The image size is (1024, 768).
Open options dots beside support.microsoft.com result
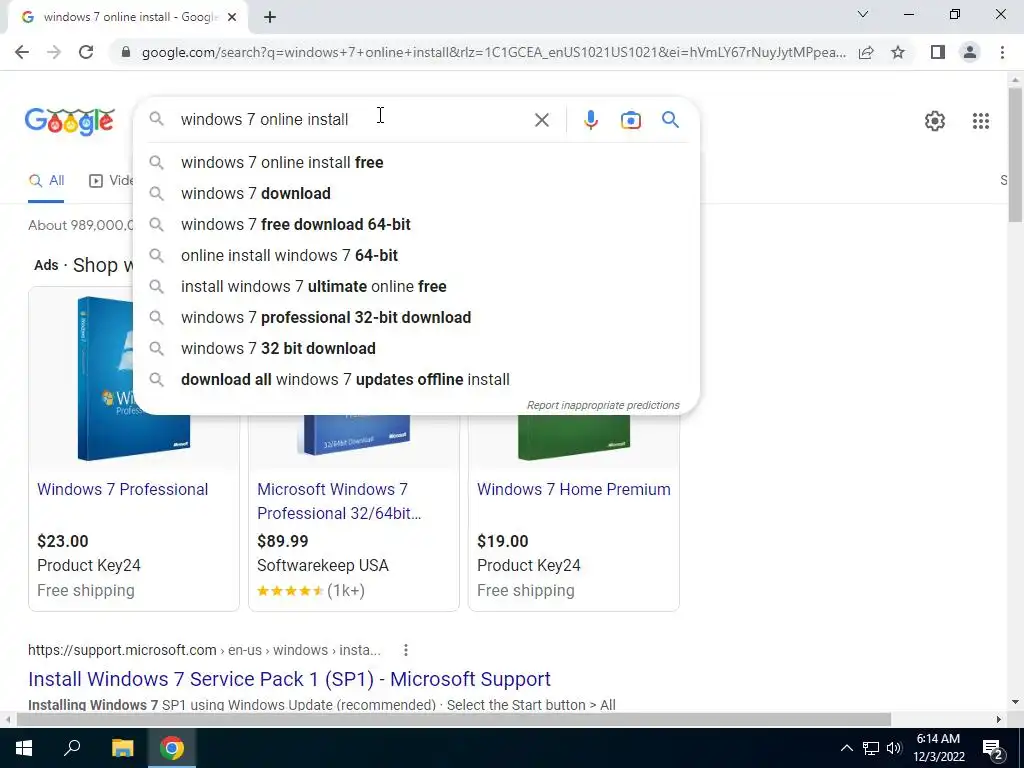pos(406,650)
